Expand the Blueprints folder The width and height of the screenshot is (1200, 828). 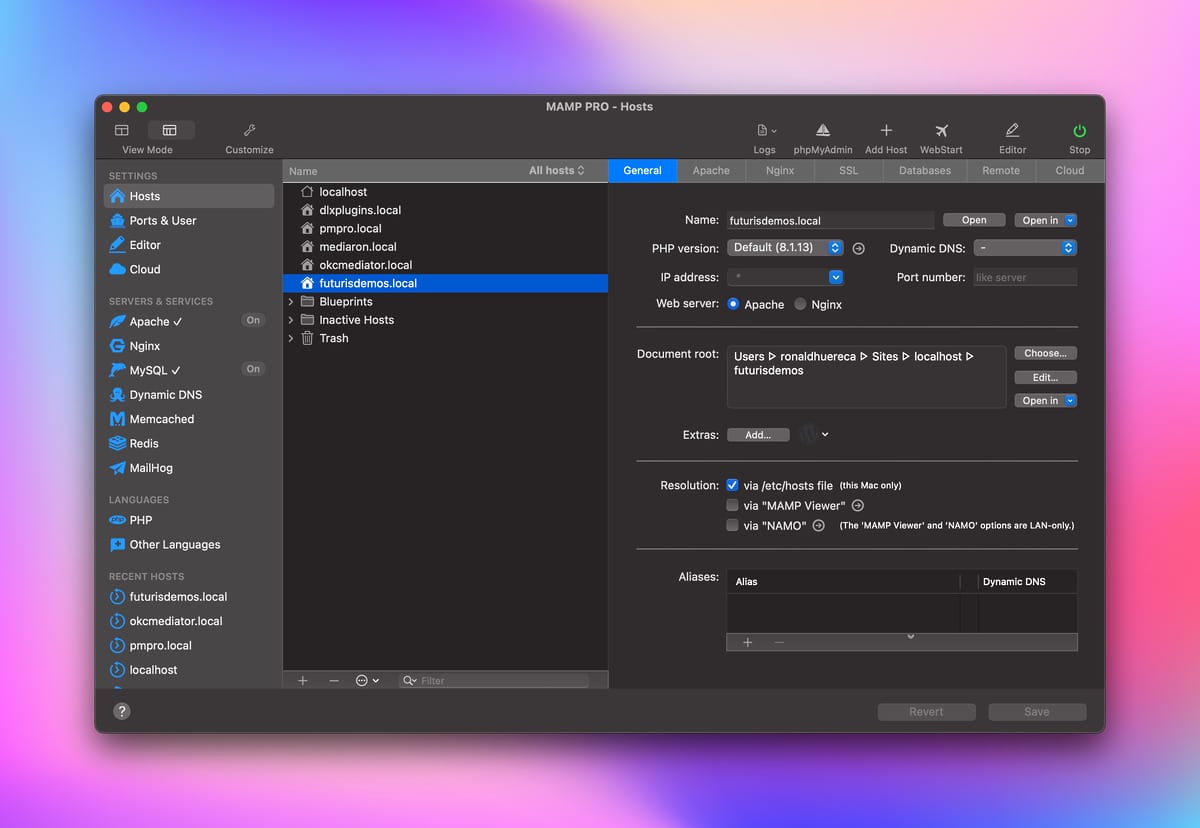(291, 302)
